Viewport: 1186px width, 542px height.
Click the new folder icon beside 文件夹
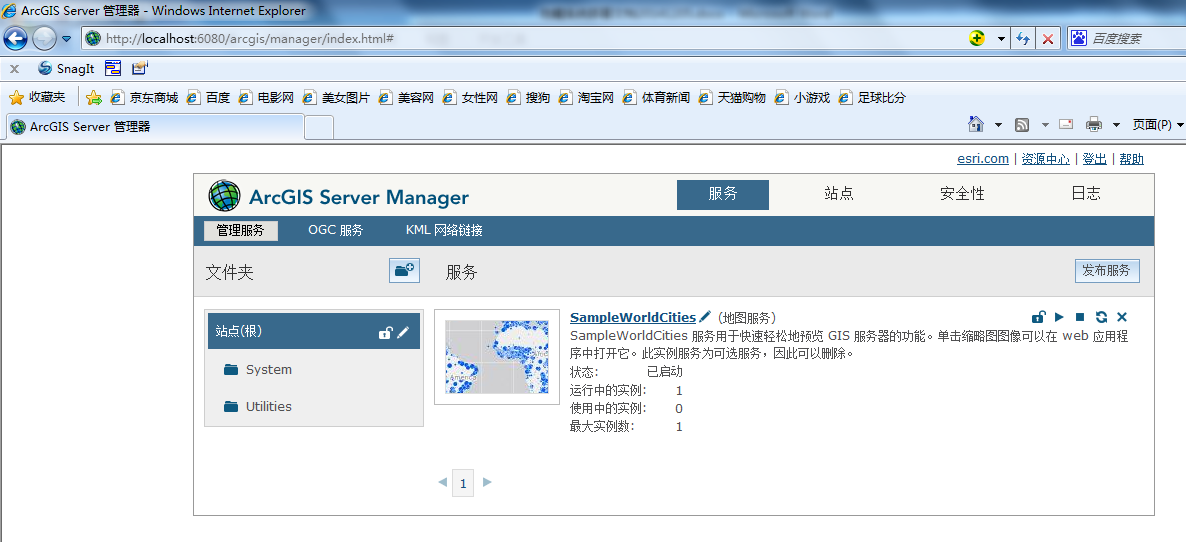(x=405, y=271)
